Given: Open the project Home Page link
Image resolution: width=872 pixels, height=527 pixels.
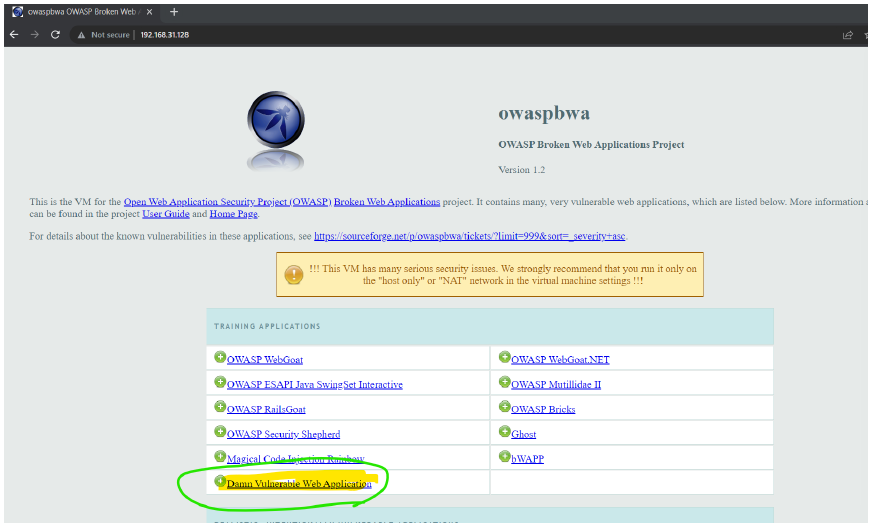Looking at the screenshot, I should tap(234, 214).
